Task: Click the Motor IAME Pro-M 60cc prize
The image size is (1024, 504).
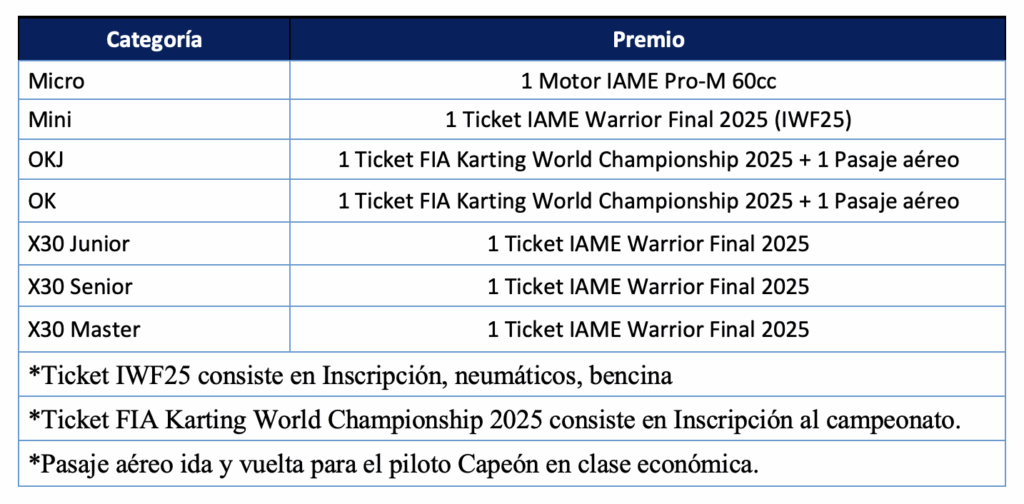Action: [x=648, y=82]
